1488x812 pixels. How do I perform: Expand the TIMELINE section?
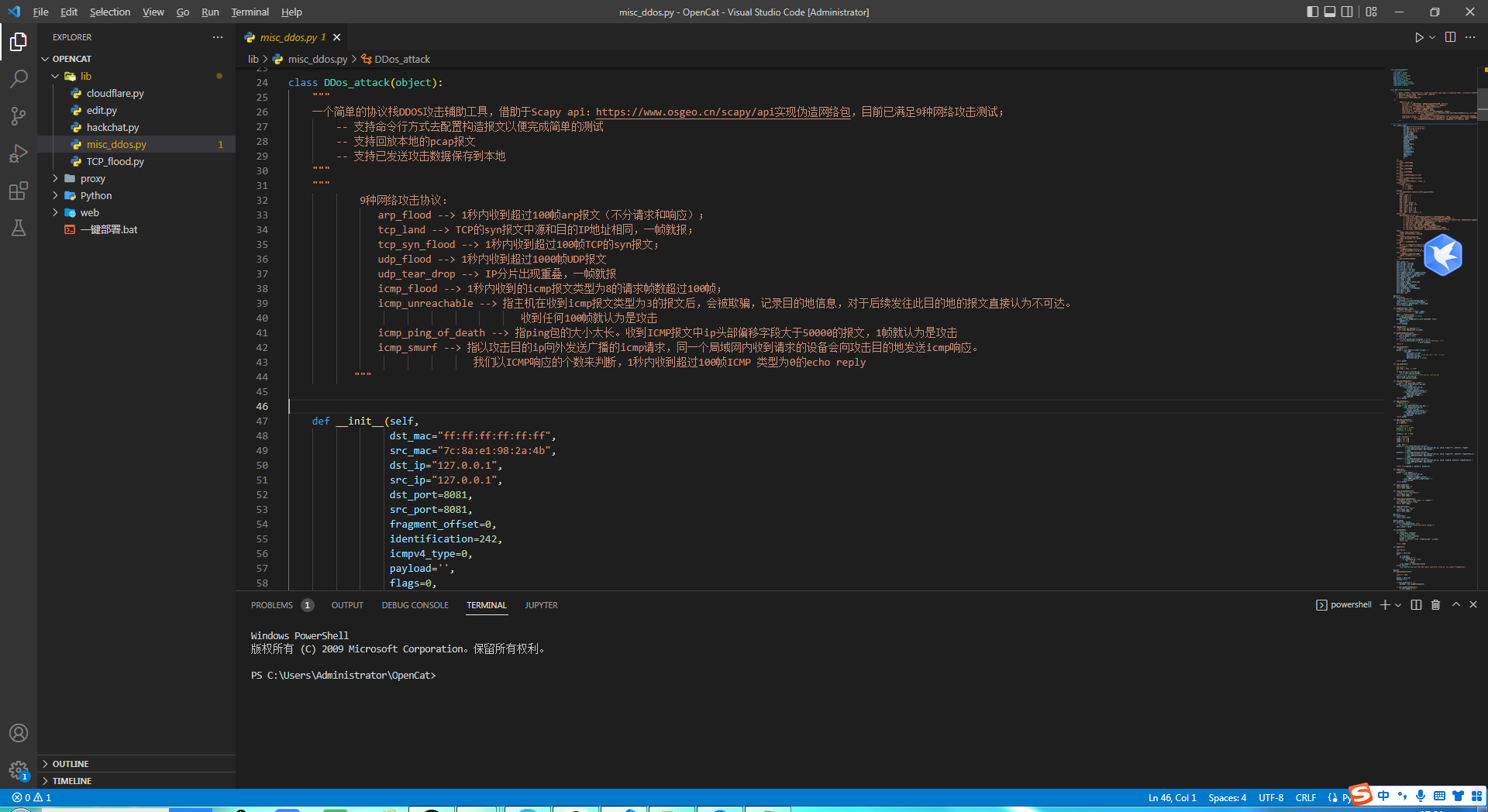(136, 781)
